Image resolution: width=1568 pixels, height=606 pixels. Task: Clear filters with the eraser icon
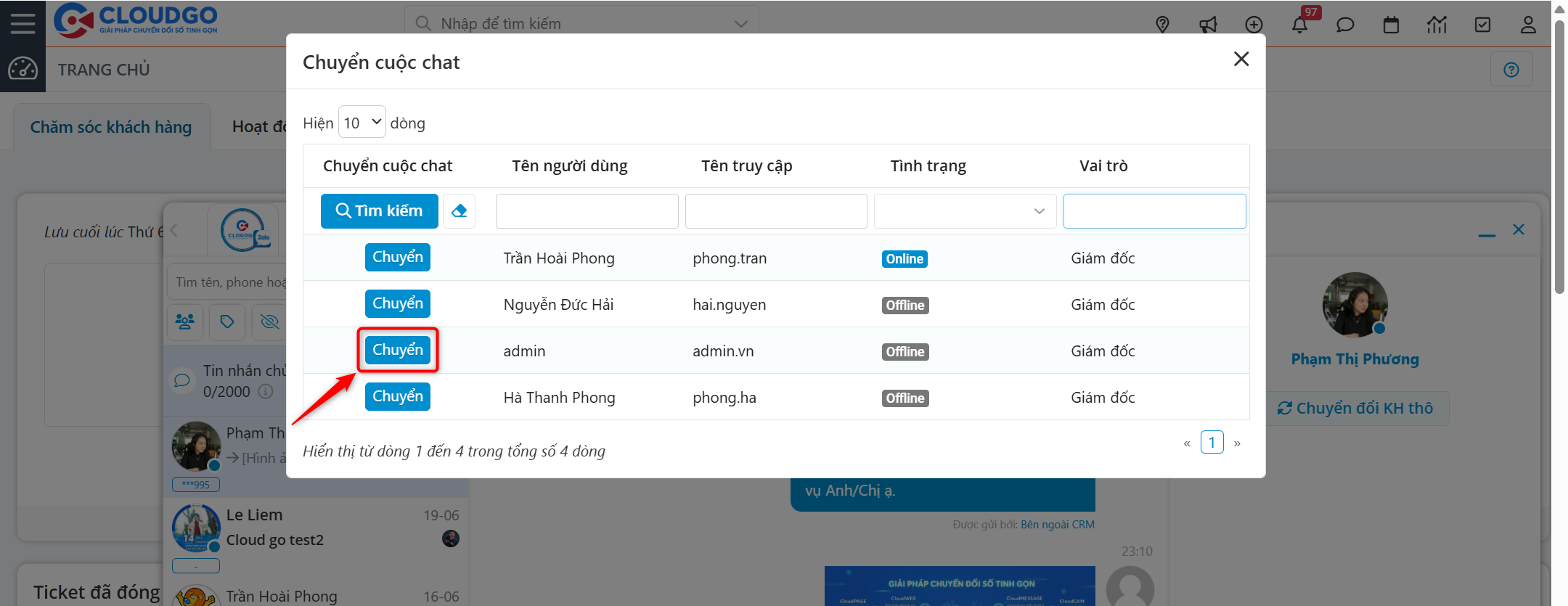(x=459, y=211)
